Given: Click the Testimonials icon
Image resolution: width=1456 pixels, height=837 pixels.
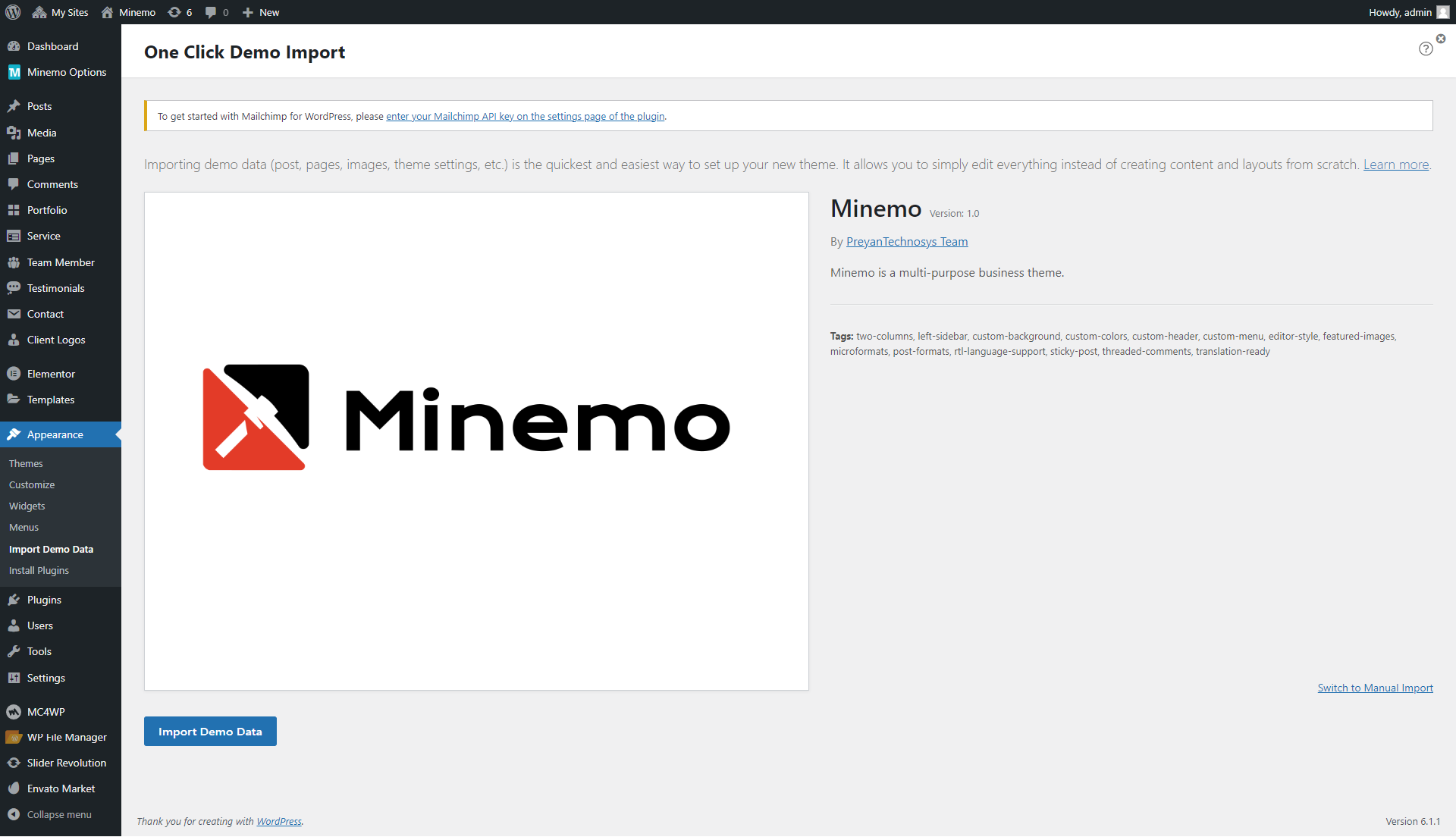Looking at the screenshot, I should point(14,288).
